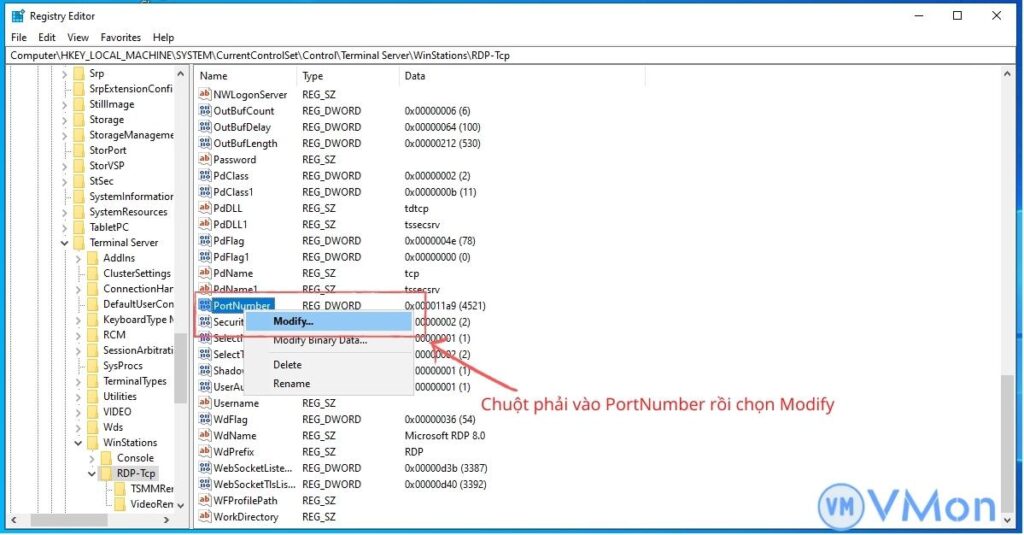1024x535 pixels.
Task: Click the string icon next to WorkDirectory
Action: click(205, 517)
